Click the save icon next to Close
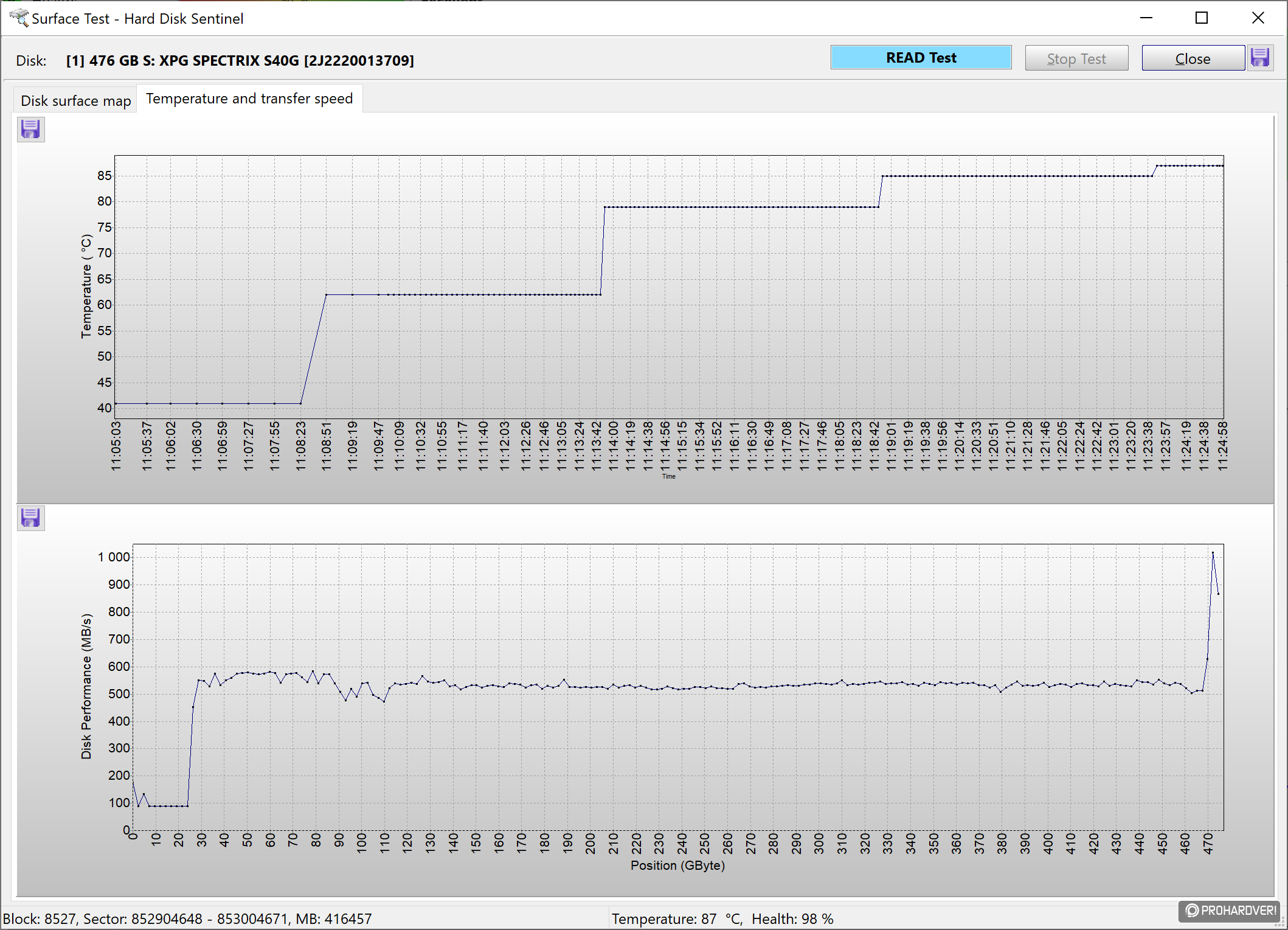 (x=1260, y=58)
